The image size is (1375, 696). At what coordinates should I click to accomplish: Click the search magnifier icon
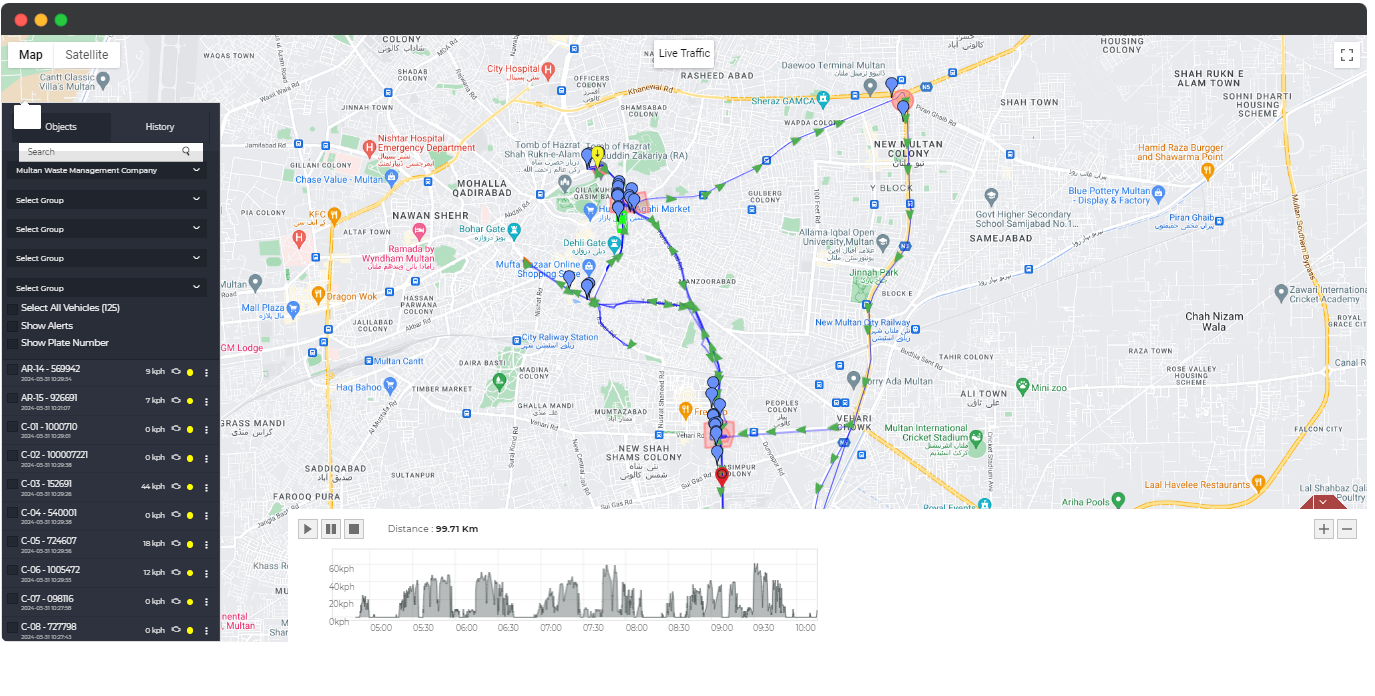186,152
